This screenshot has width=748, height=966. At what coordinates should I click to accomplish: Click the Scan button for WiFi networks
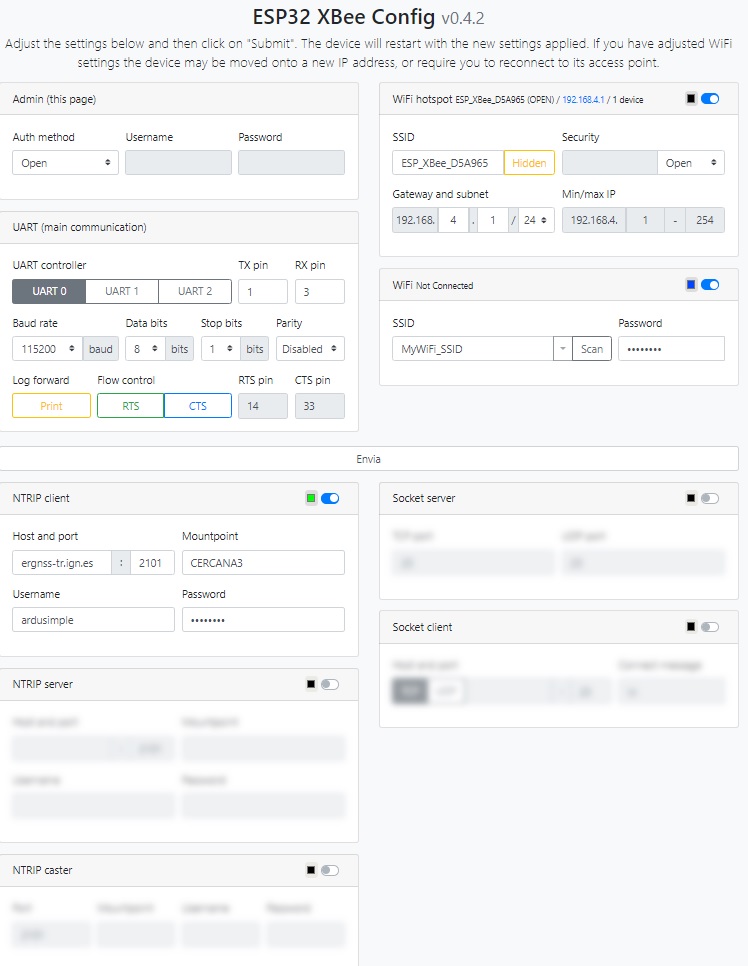(592, 349)
